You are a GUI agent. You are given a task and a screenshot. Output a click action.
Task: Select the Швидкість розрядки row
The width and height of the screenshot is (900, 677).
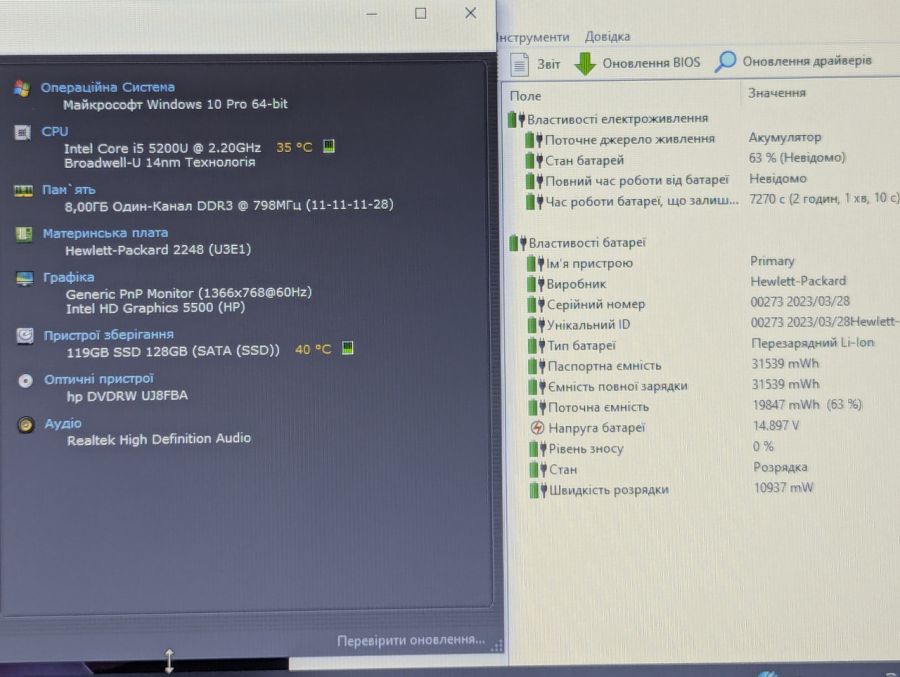(714, 490)
